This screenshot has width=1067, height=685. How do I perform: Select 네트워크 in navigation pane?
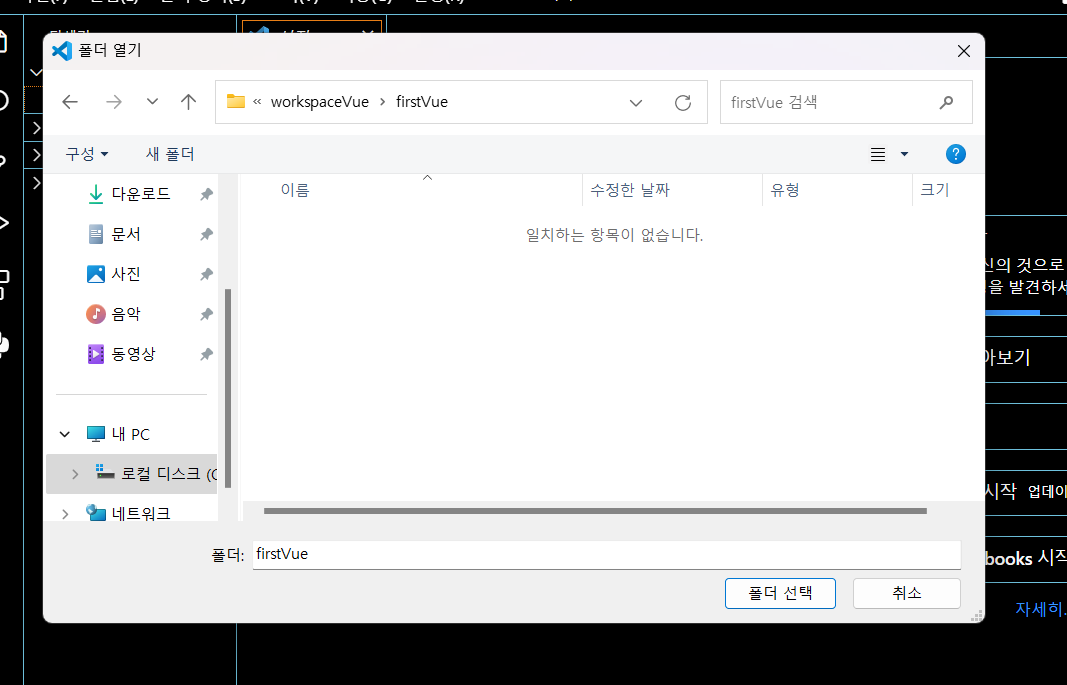pyautogui.click(x=141, y=514)
